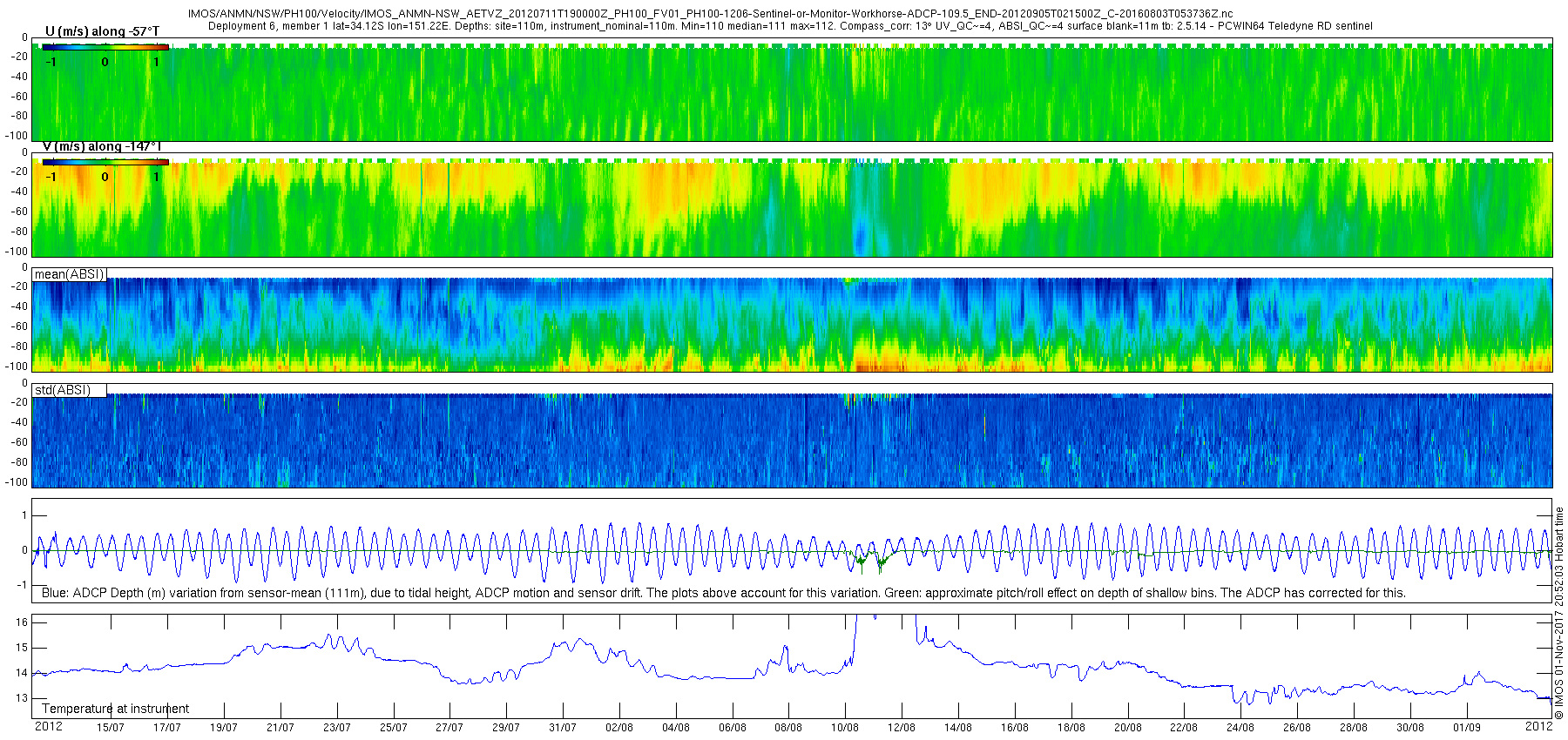Viewport: 1568px width, 740px height.
Task: Click the -40 depth tick of mean(ABSI) panel
Action: pyautogui.click(x=19, y=306)
